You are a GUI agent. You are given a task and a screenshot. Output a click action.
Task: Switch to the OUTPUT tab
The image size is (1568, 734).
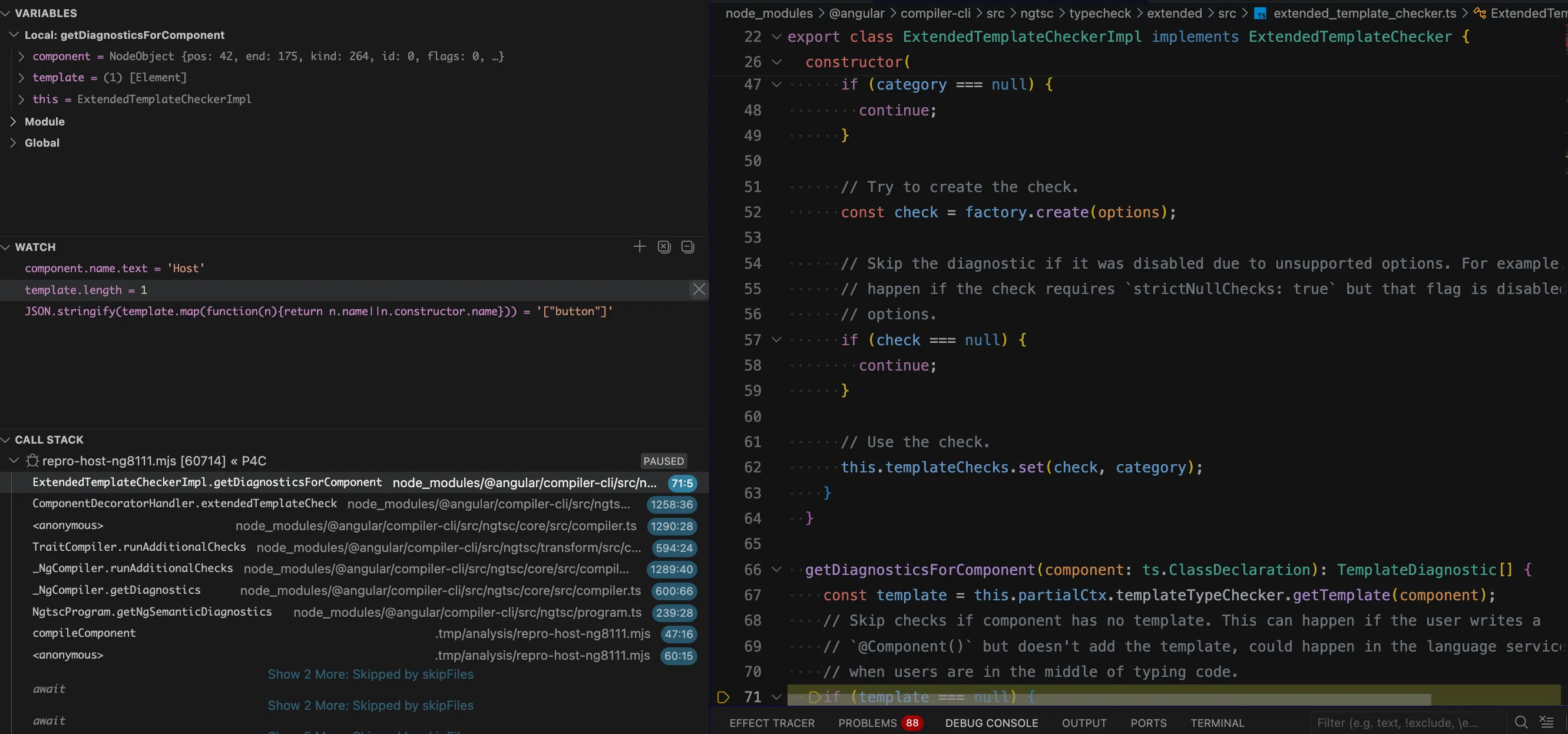[1084, 723]
